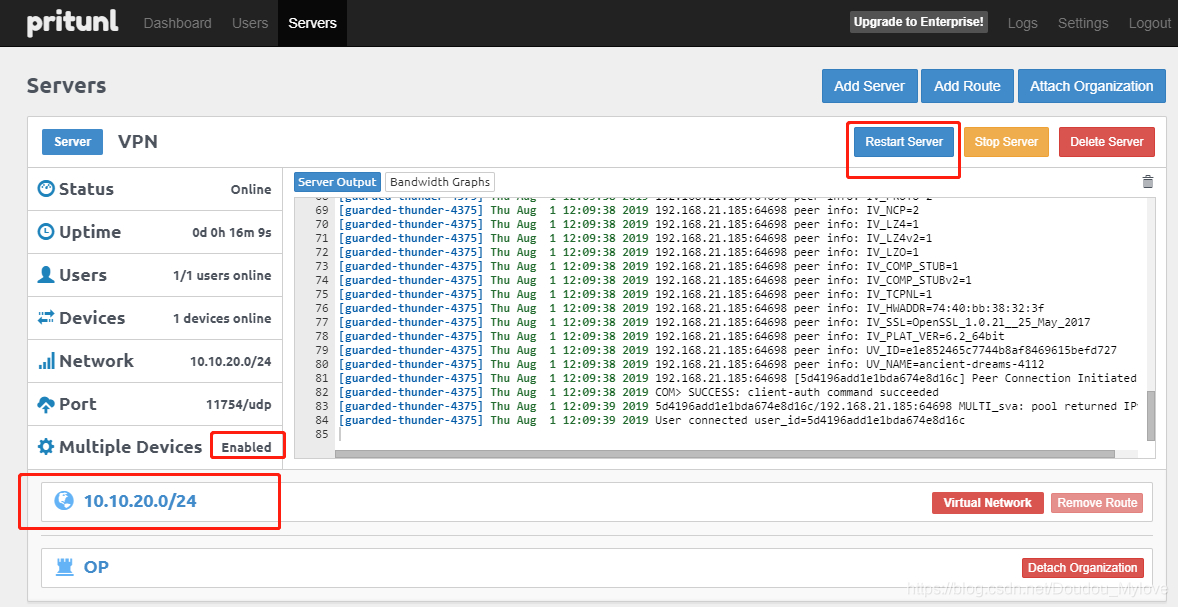Log out via the Logout link

click(1149, 23)
